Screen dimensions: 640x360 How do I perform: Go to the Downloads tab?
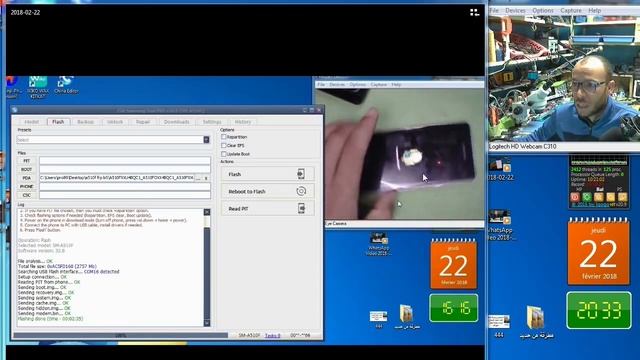pos(176,122)
